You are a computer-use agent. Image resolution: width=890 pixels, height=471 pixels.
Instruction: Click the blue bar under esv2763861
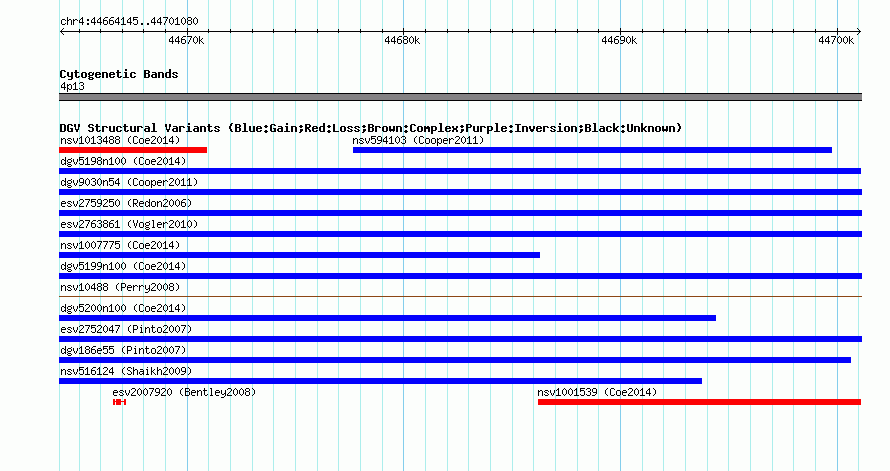coord(460,234)
